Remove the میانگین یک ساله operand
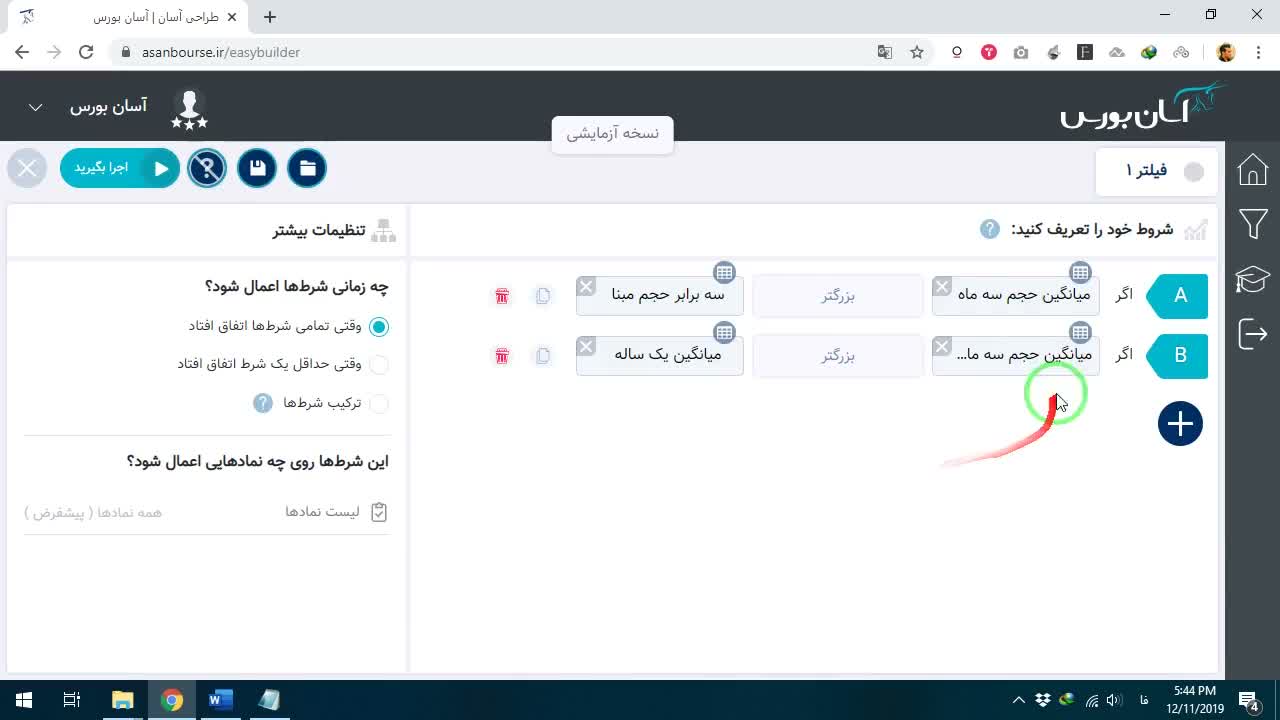The width and height of the screenshot is (1280, 720). coord(586,347)
